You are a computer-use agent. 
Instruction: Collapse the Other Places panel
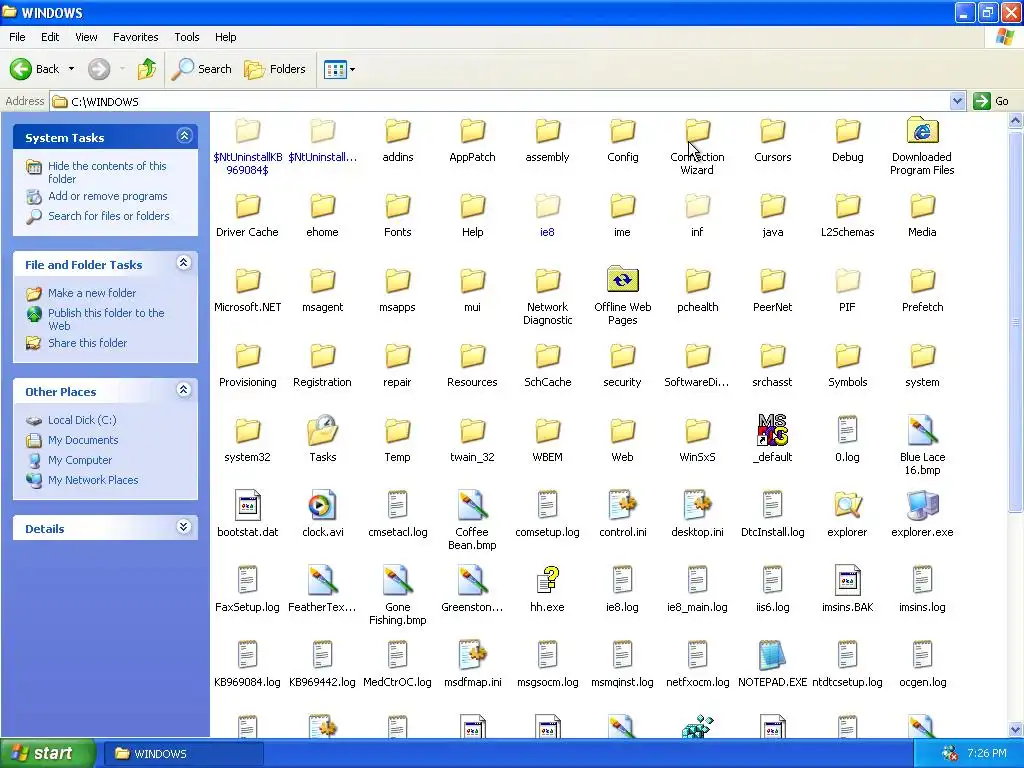pos(184,390)
